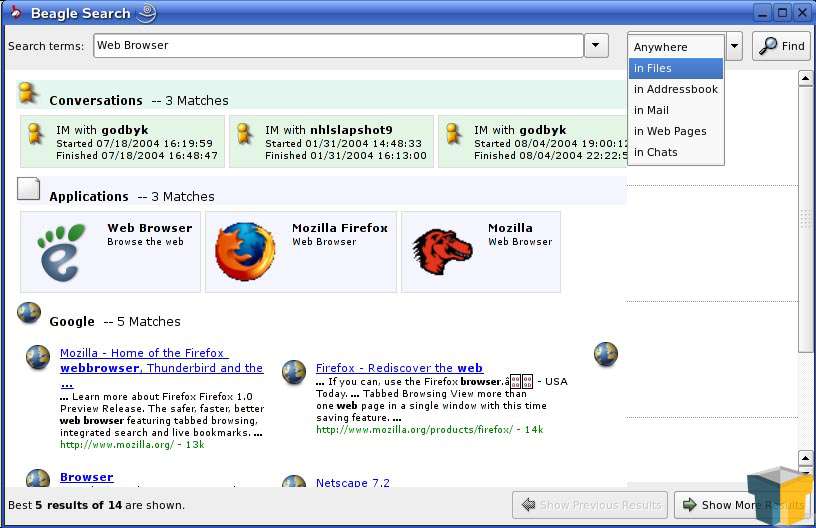The width and height of the screenshot is (816, 528).
Task: Choose in Files scope option
Action: point(675,68)
